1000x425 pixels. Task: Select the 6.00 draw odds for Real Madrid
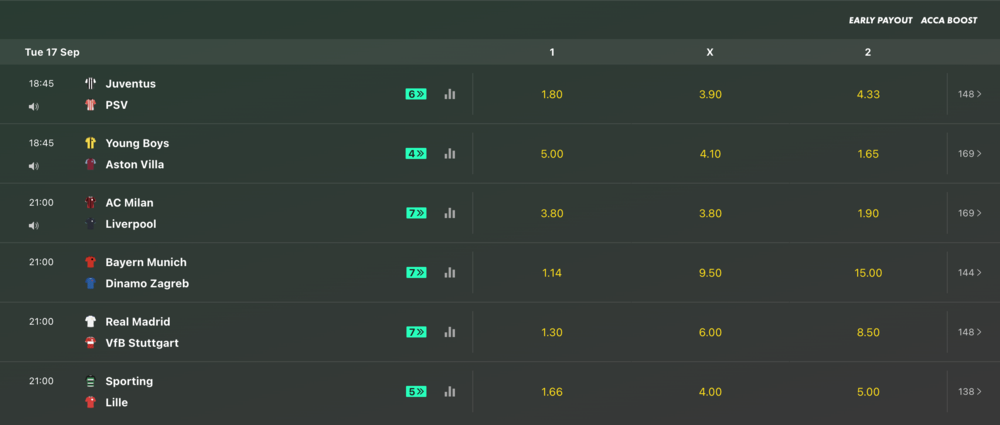(710, 332)
